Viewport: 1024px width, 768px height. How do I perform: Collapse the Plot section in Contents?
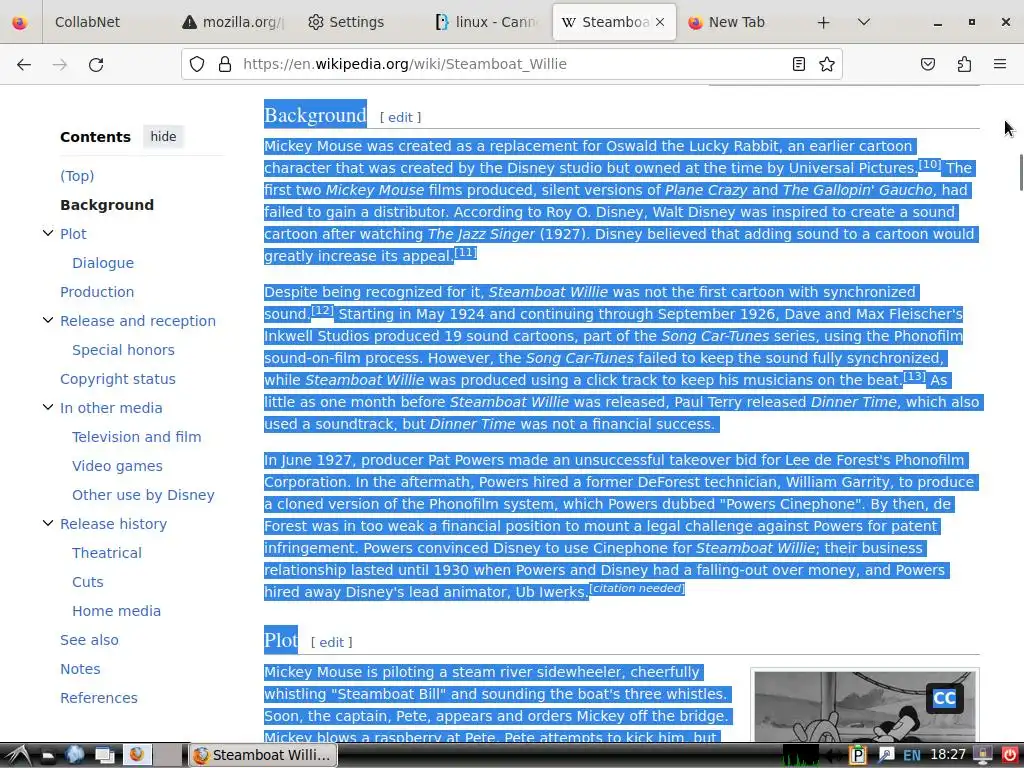click(x=48, y=232)
